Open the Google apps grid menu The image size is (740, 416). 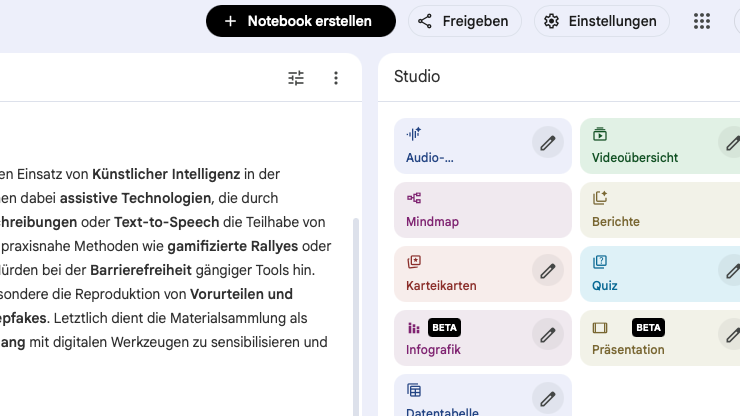click(x=702, y=21)
